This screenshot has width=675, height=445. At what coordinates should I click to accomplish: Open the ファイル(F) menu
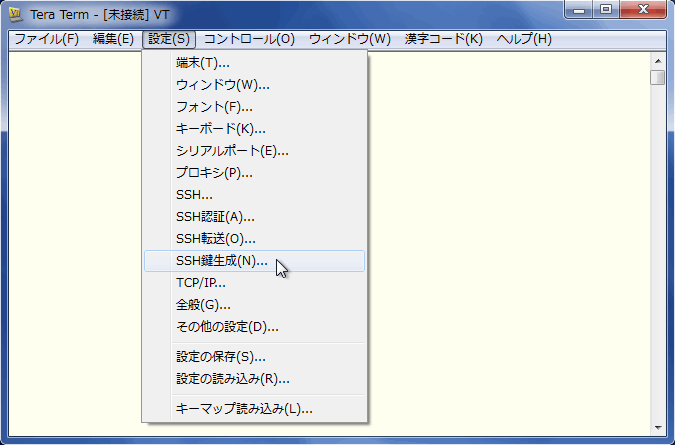click(x=46, y=39)
